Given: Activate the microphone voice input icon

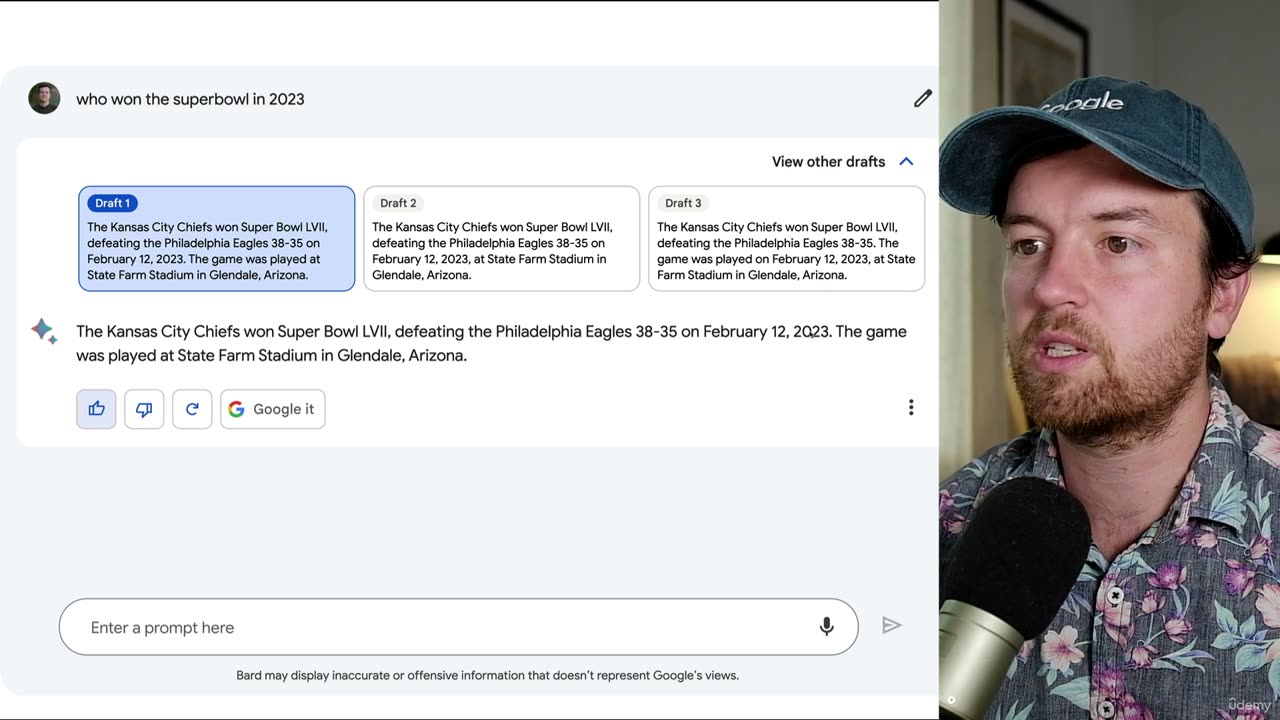Looking at the screenshot, I should tap(827, 627).
